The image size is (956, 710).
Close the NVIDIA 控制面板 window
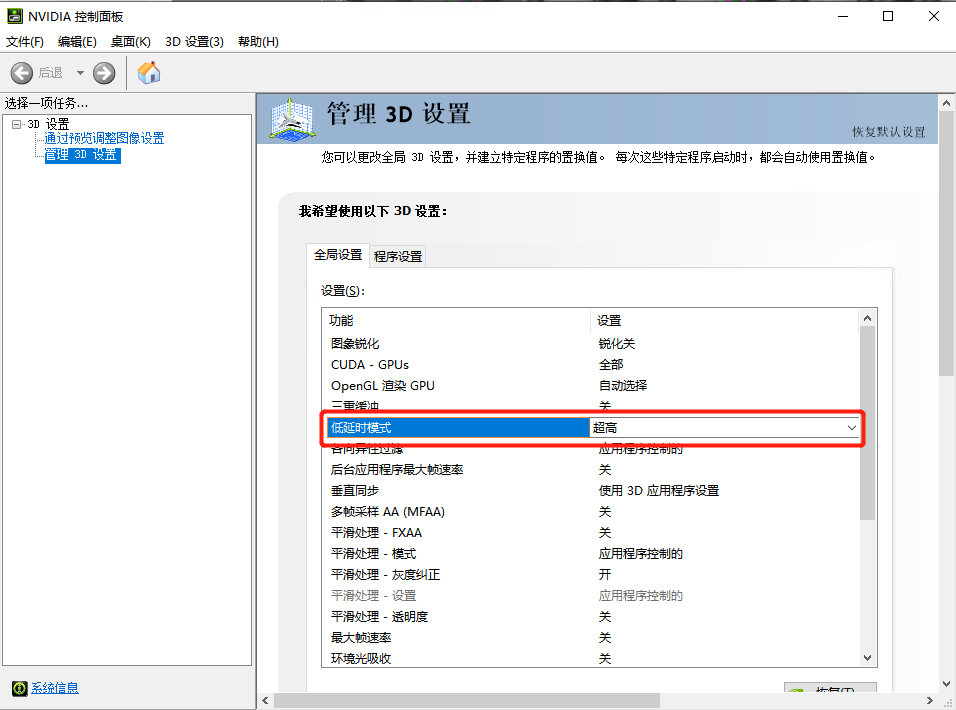point(933,16)
